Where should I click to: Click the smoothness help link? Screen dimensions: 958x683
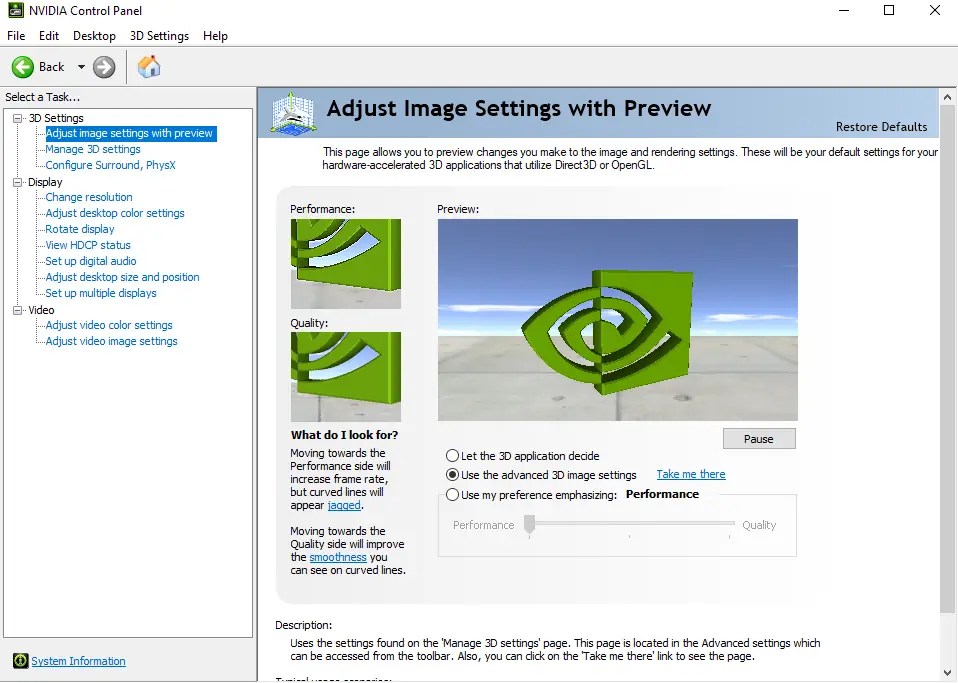click(338, 557)
